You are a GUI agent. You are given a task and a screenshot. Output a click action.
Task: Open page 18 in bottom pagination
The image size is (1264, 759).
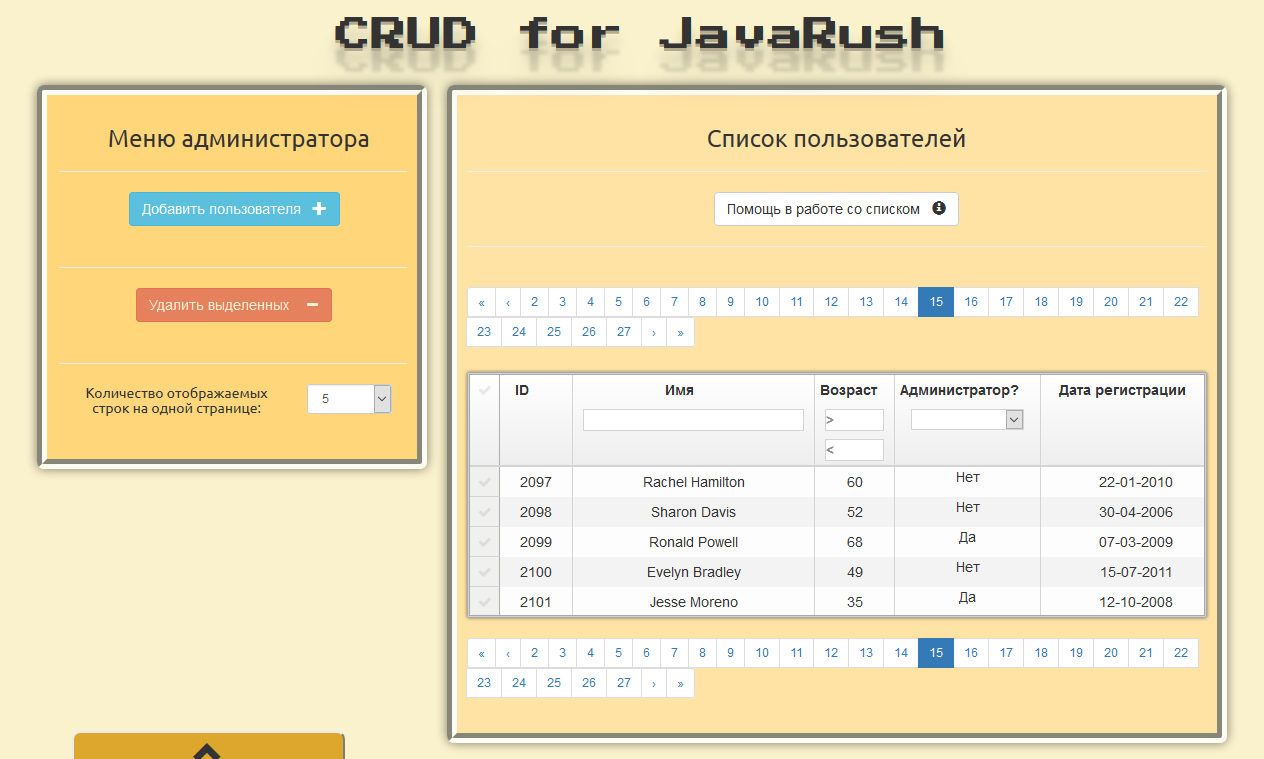1041,653
